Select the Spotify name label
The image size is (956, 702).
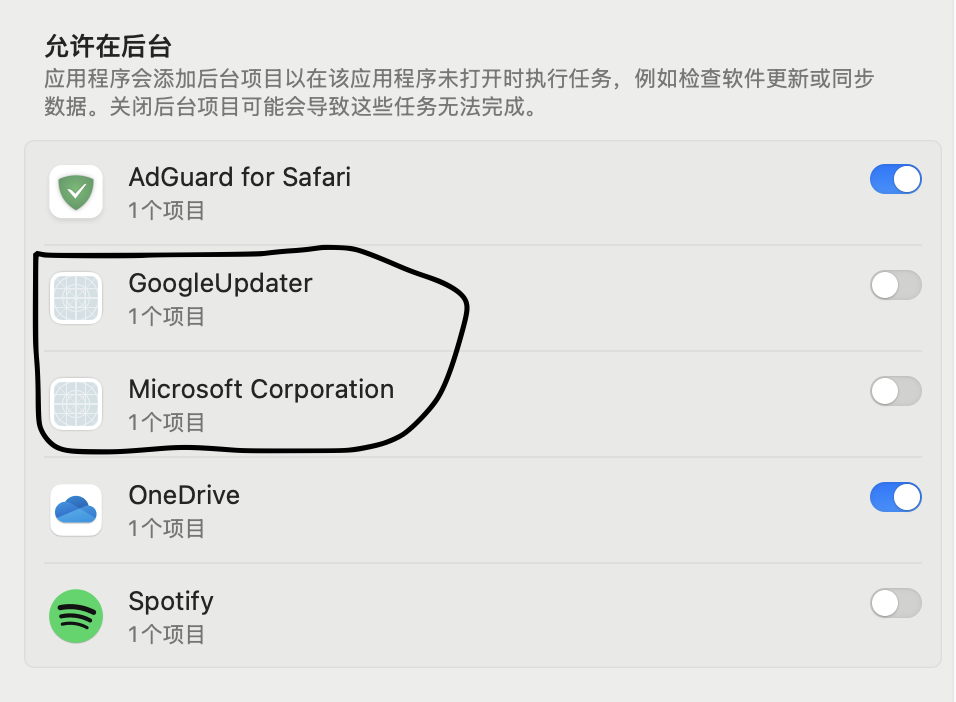(x=171, y=602)
